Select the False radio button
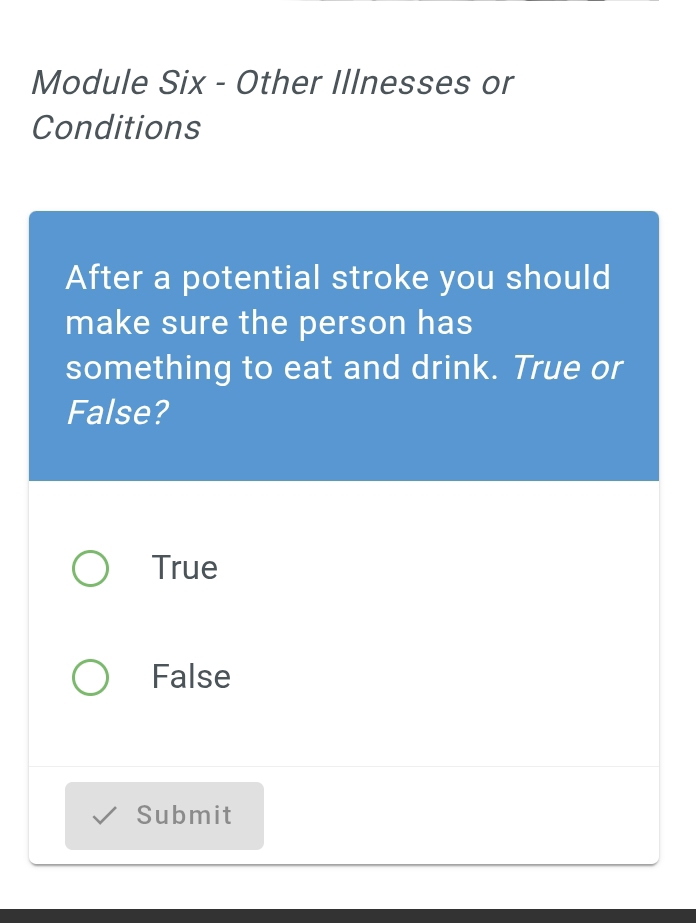This screenshot has width=696, height=923. click(x=90, y=677)
